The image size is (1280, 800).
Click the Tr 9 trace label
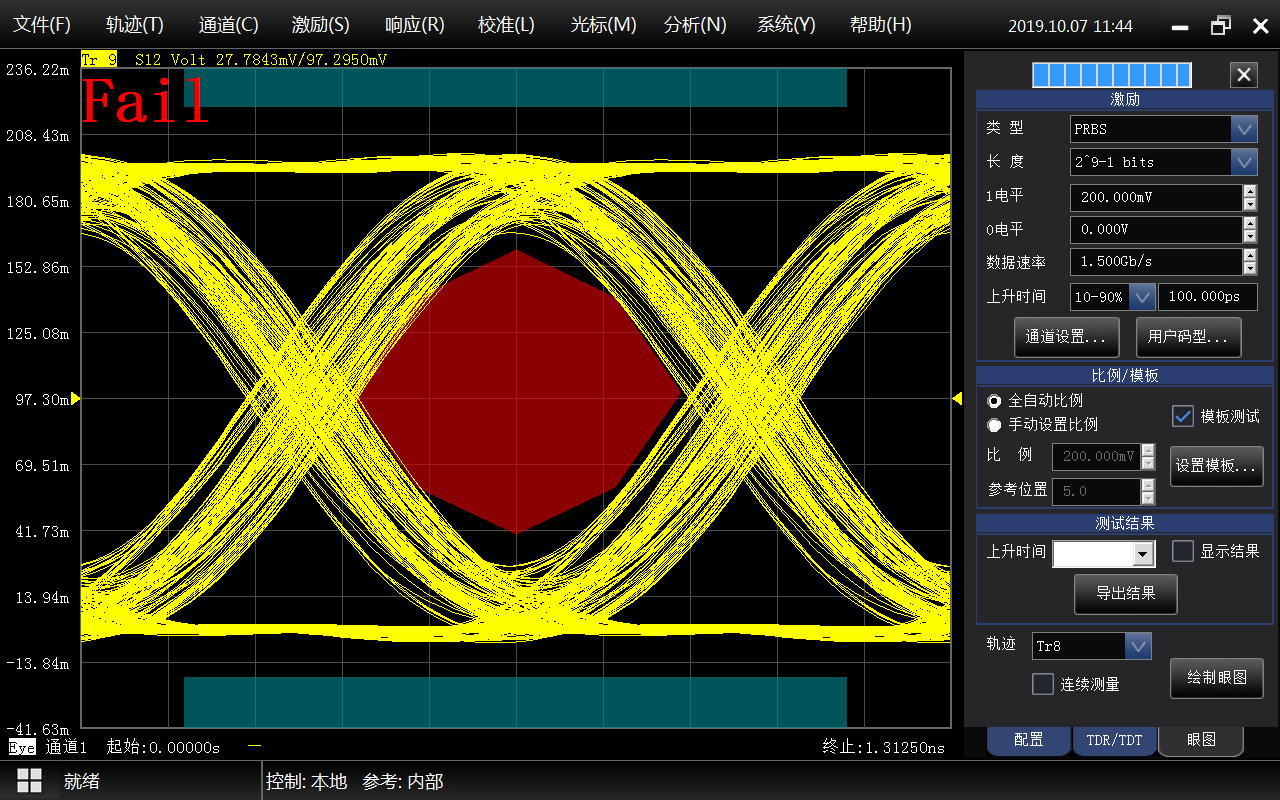tap(99, 60)
